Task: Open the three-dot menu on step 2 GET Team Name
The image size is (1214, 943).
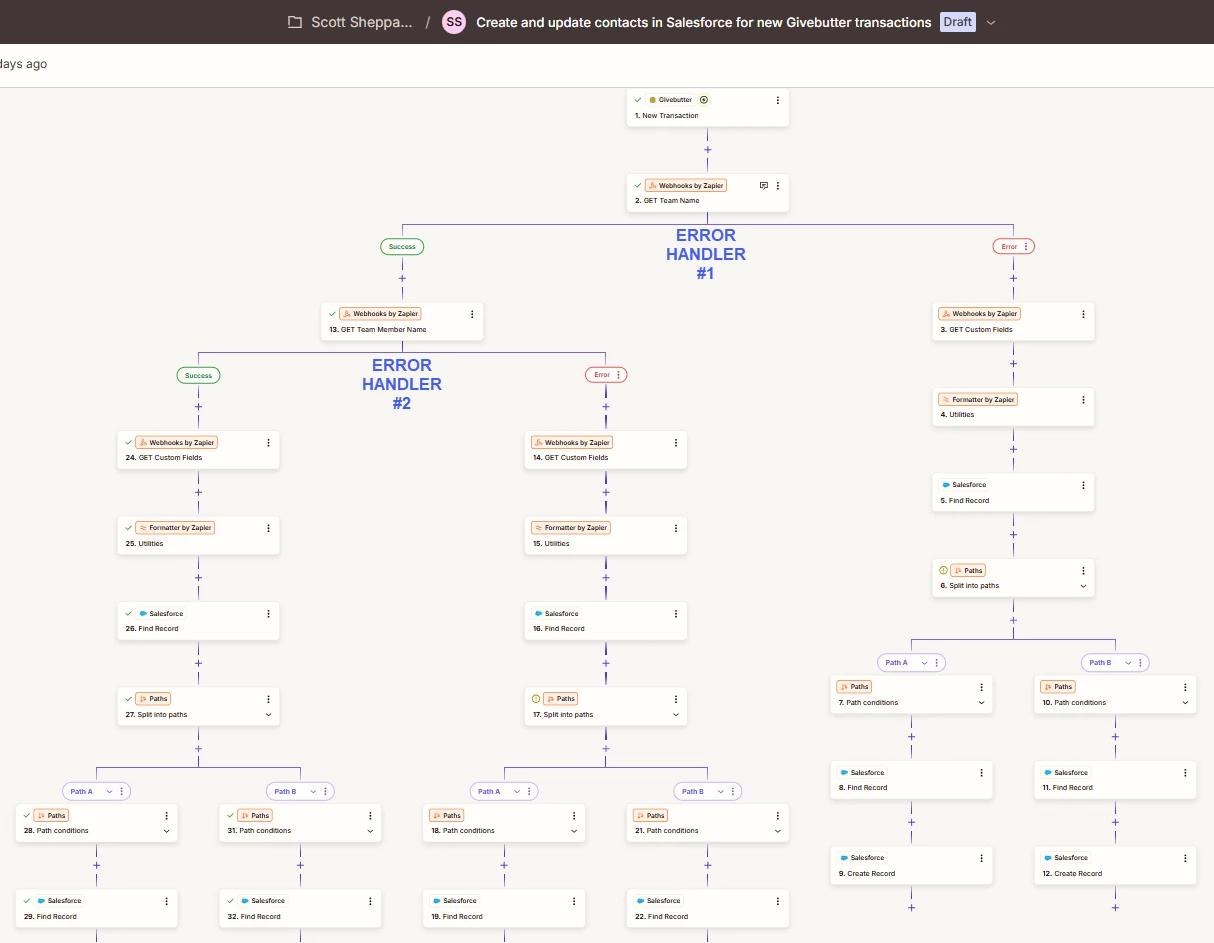Action: (x=778, y=185)
